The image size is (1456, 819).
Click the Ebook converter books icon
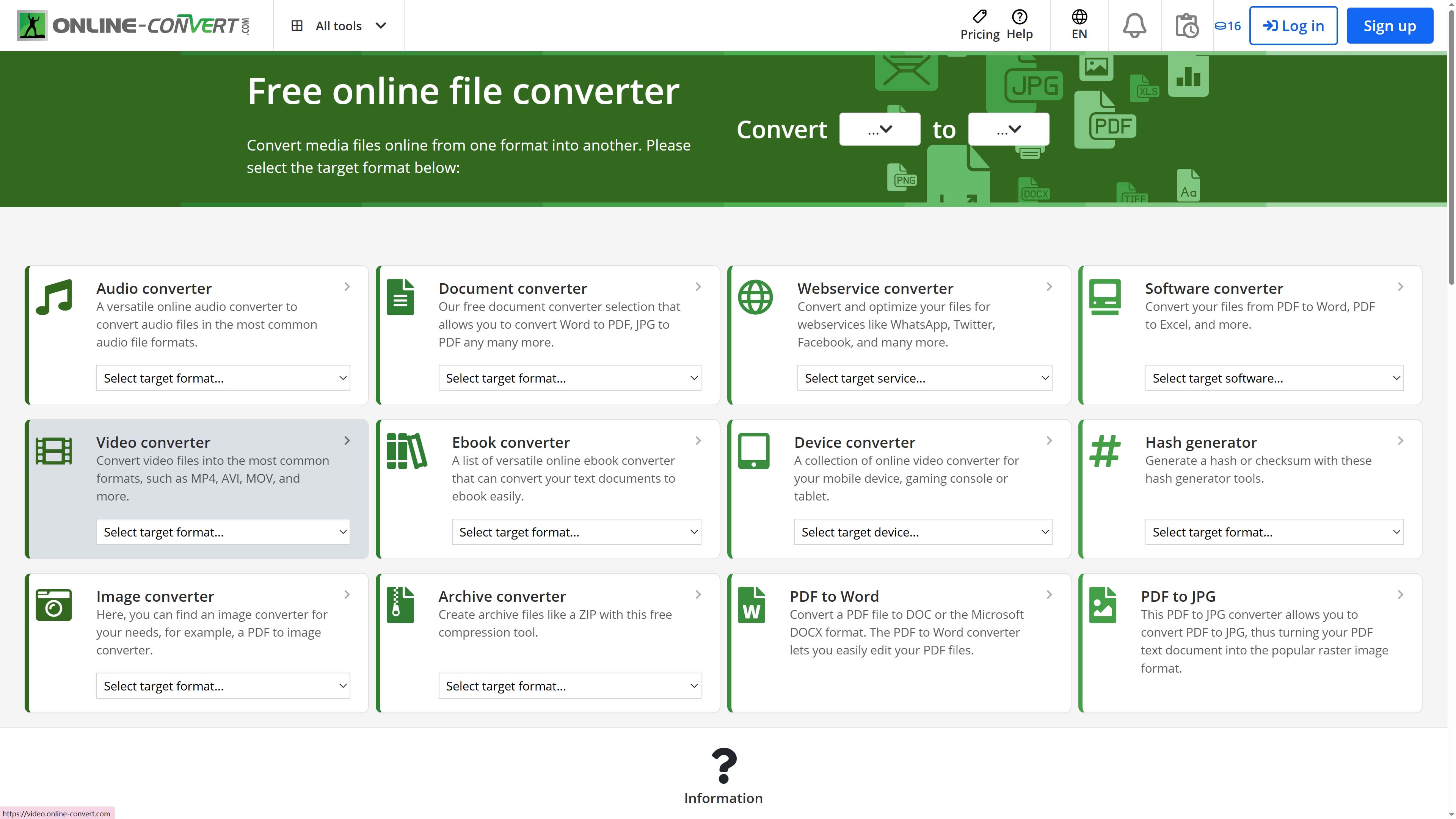(x=407, y=450)
